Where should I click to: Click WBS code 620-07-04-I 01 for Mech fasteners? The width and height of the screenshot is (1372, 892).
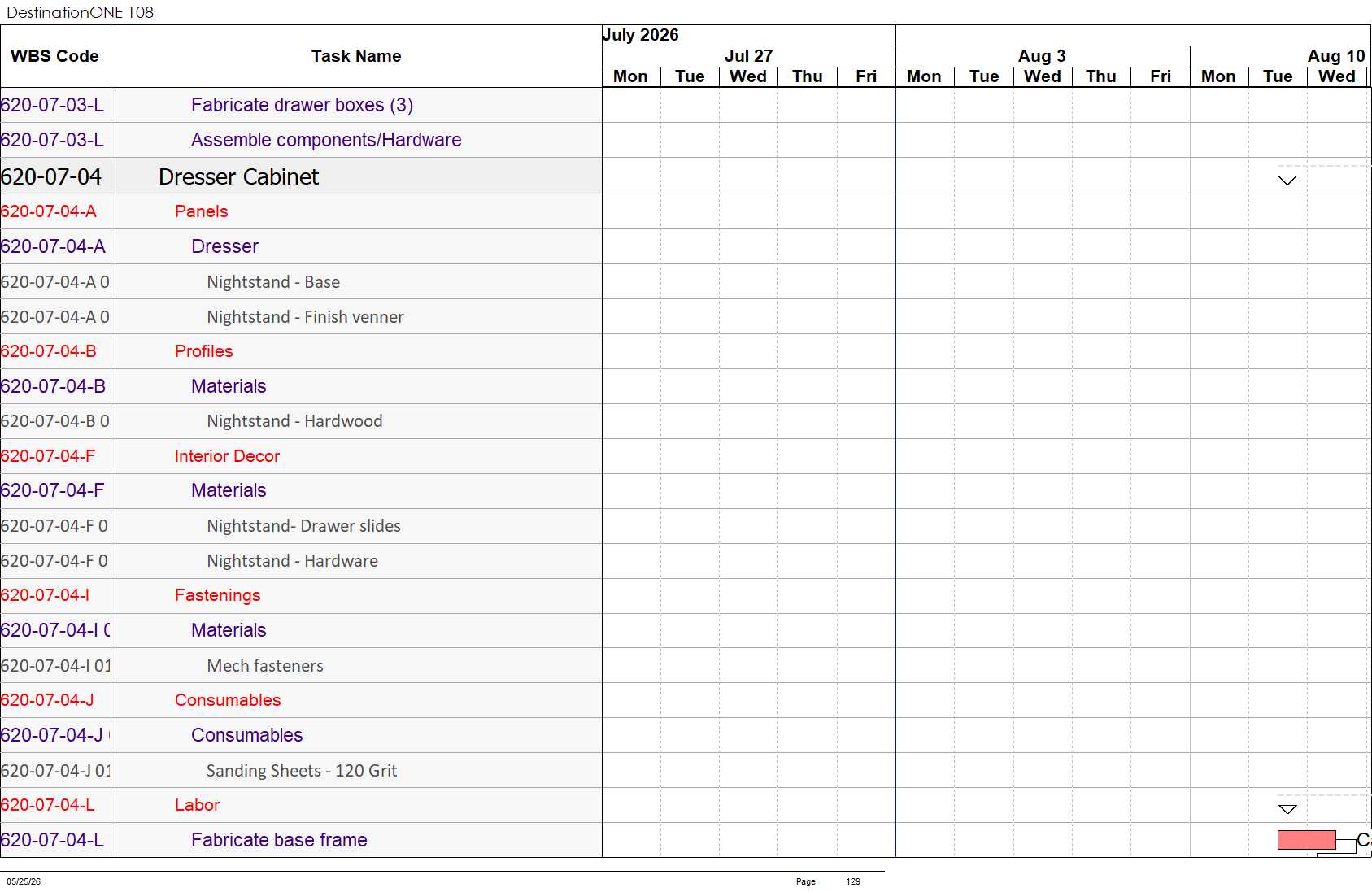click(55, 666)
